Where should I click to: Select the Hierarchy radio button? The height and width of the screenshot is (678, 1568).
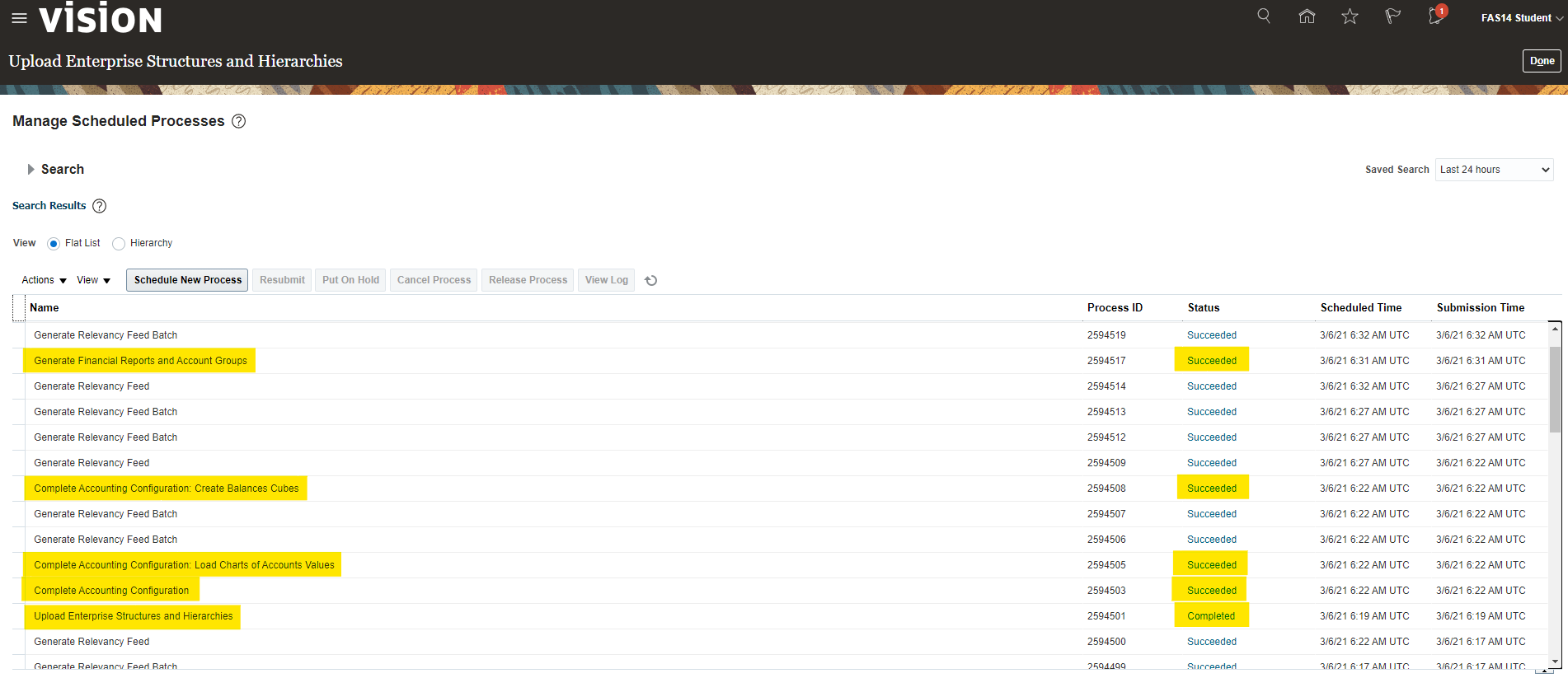[119, 244]
